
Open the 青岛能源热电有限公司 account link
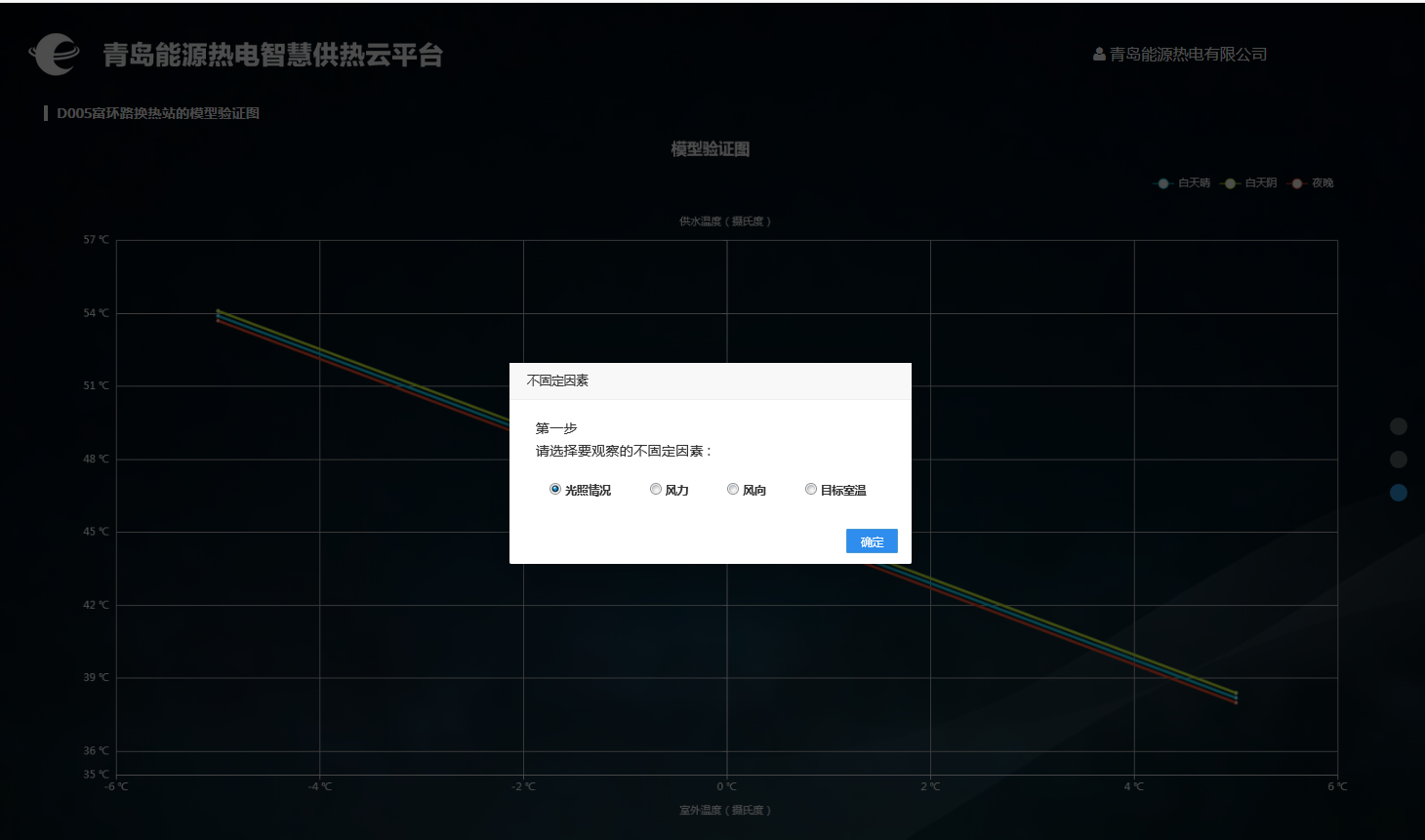coord(1188,55)
